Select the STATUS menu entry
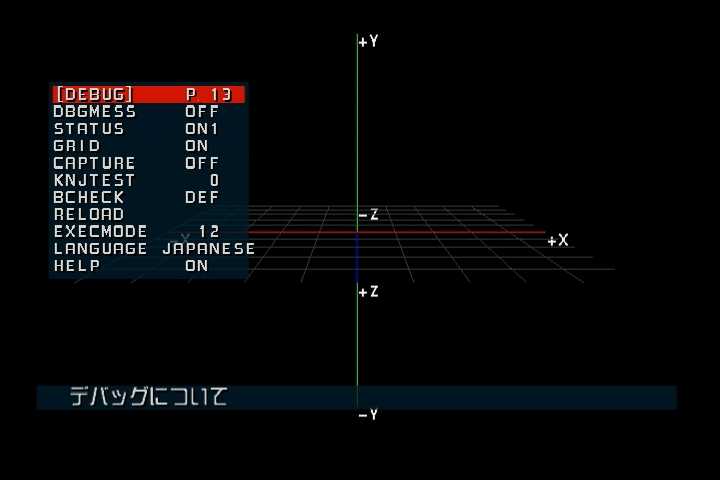720x480 pixels. (x=89, y=129)
